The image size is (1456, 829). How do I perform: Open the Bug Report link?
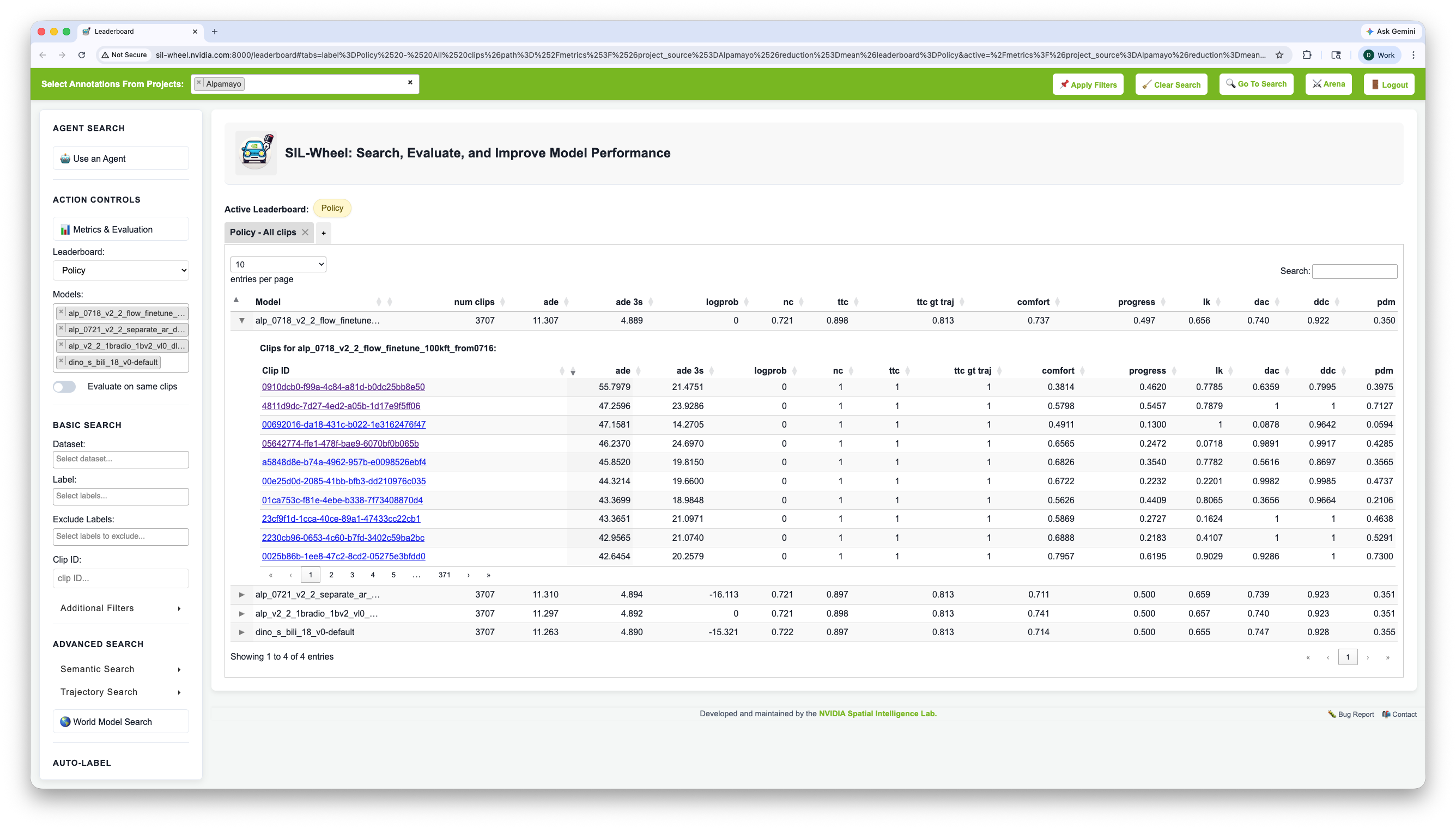[1351, 714]
